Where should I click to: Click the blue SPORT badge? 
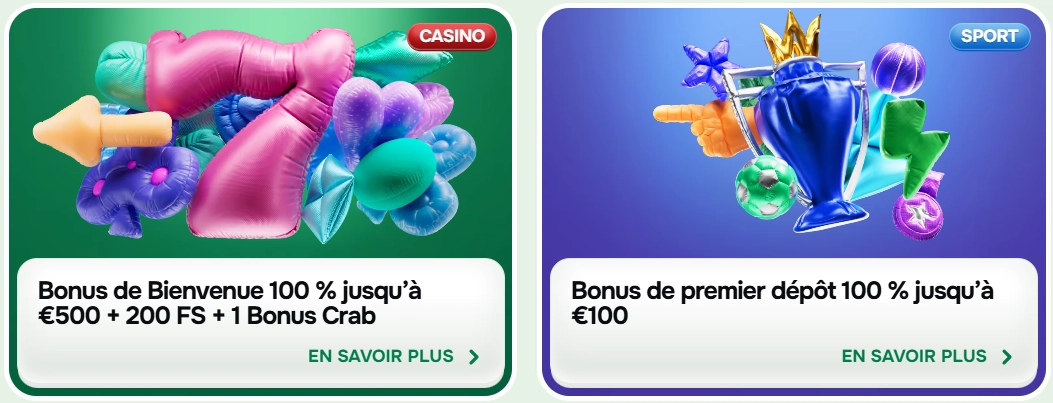pyautogui.click(x=989, y=36)
